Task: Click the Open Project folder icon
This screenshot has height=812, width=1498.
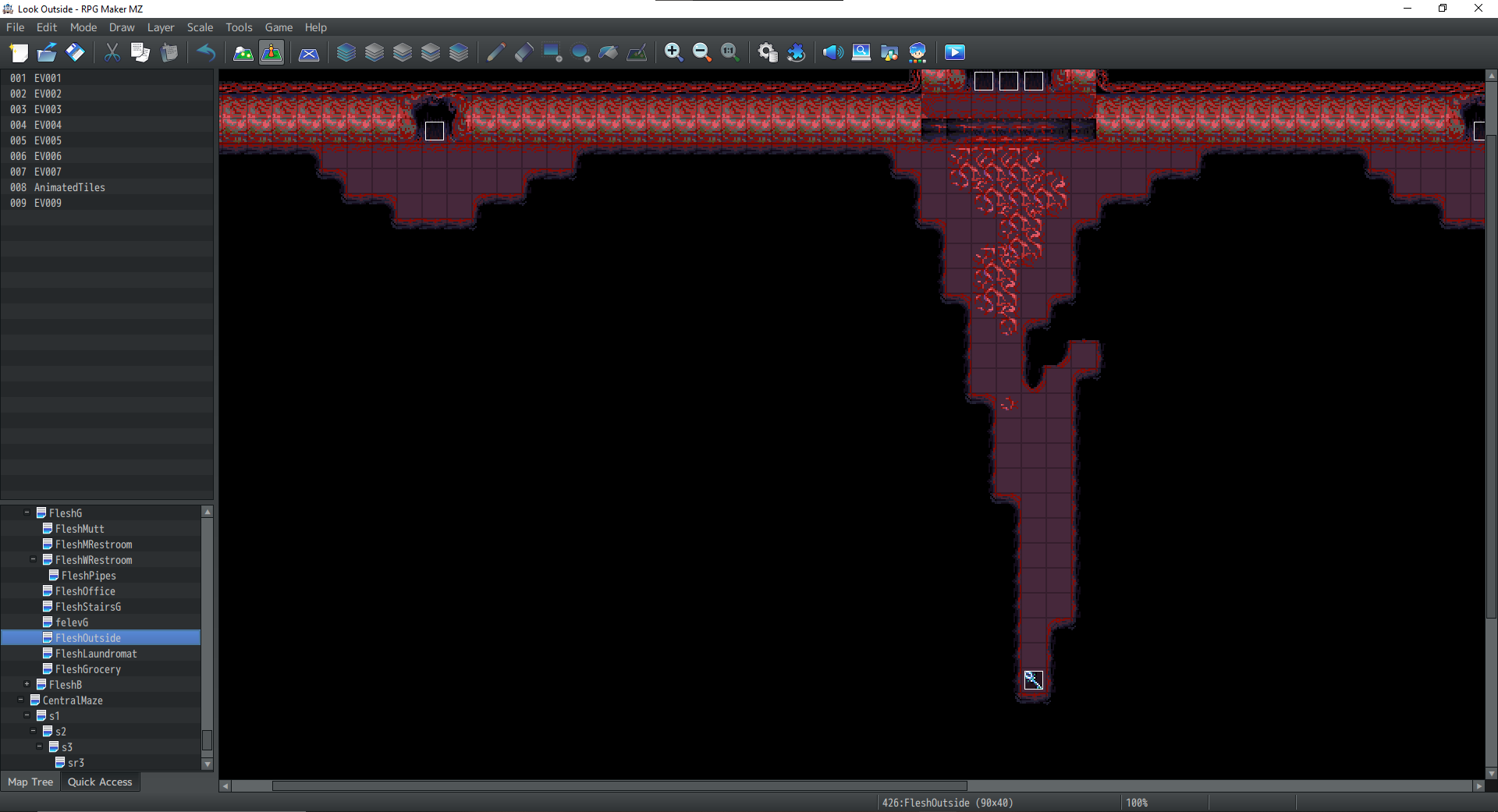Action: 47,52
